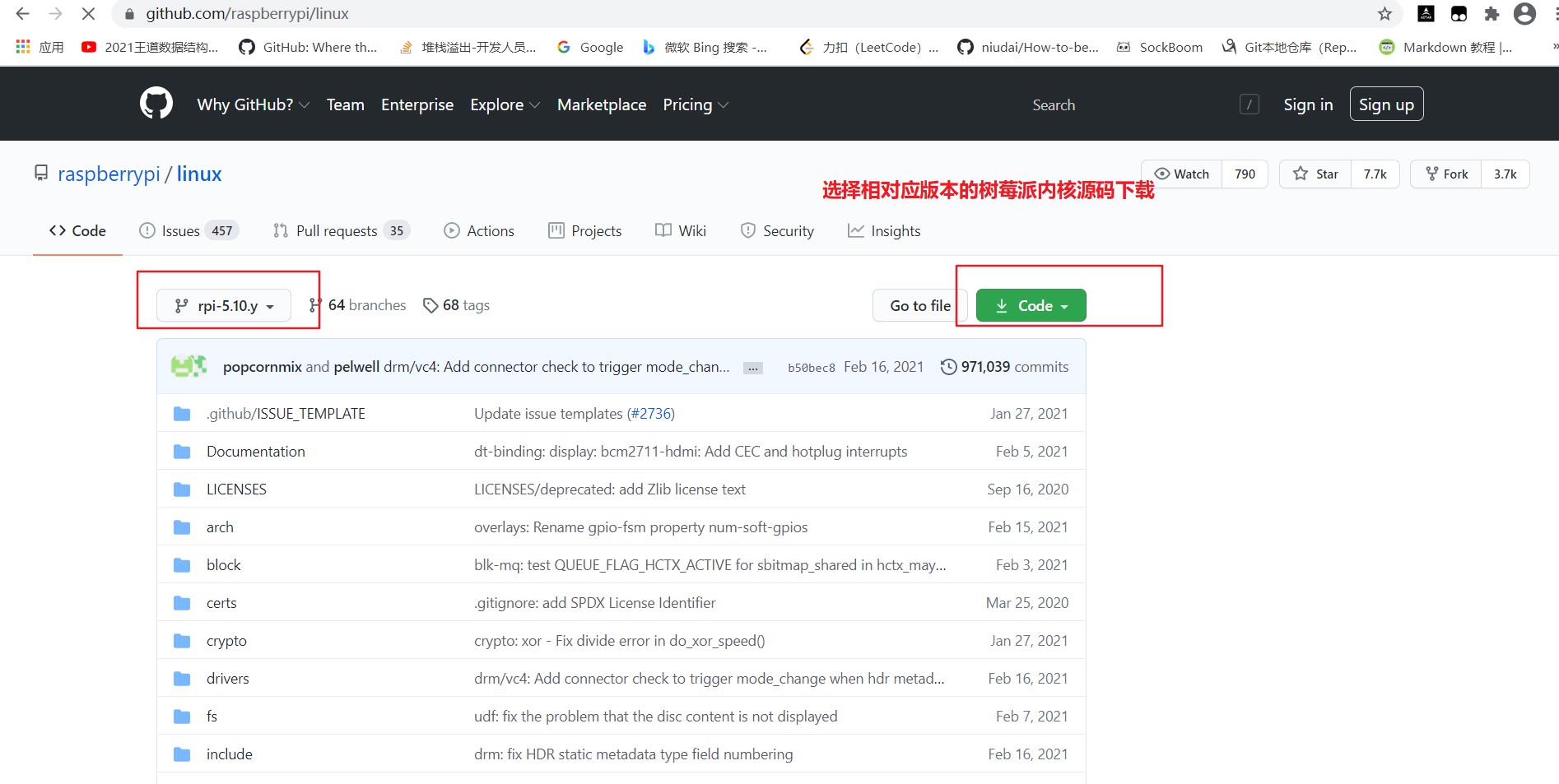1559x784 pixels.
Task: Open the Chrome profile avatar icon
Action: 1524,14
